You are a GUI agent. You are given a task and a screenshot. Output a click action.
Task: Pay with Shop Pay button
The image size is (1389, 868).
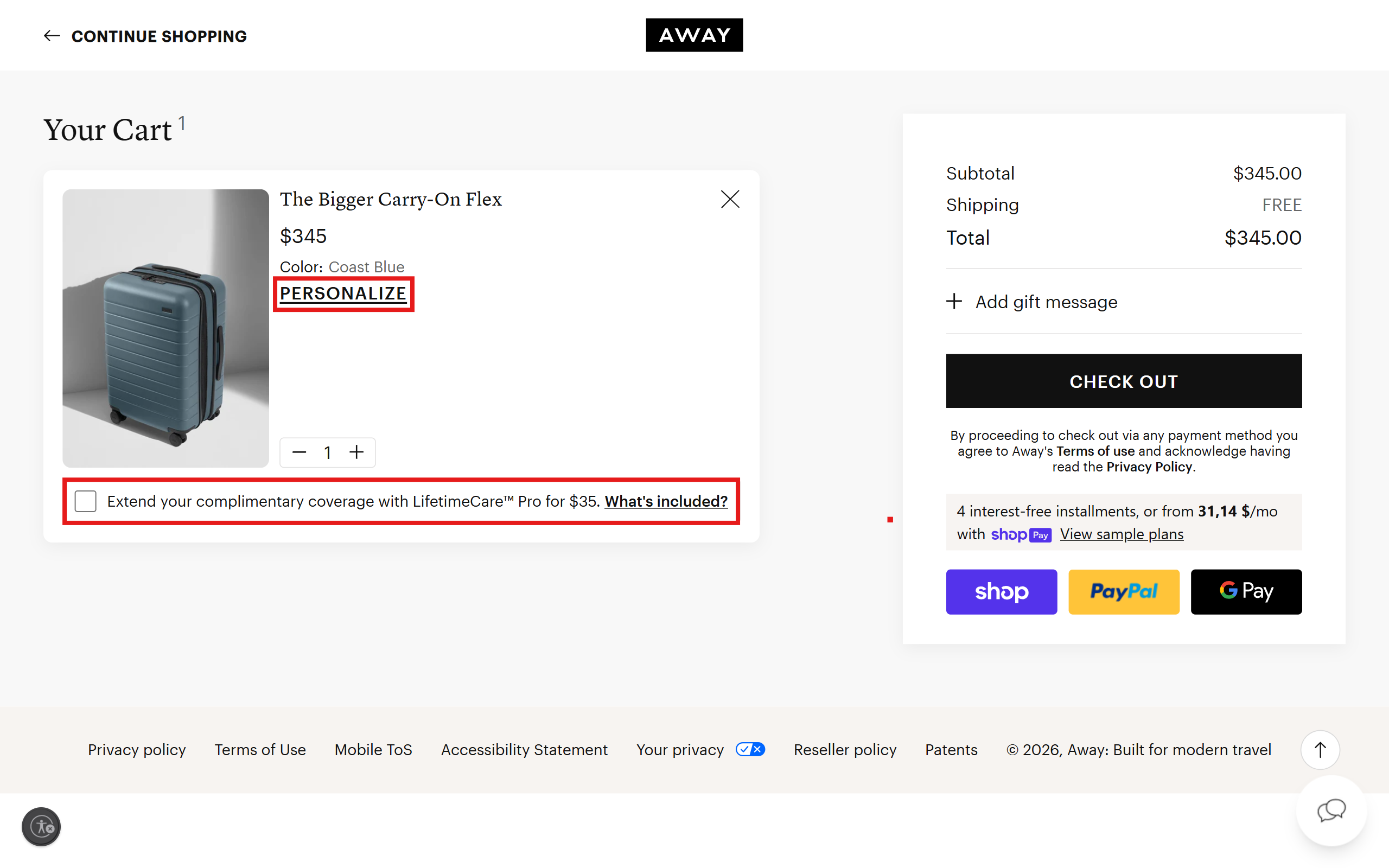(x=1001, y=591)
